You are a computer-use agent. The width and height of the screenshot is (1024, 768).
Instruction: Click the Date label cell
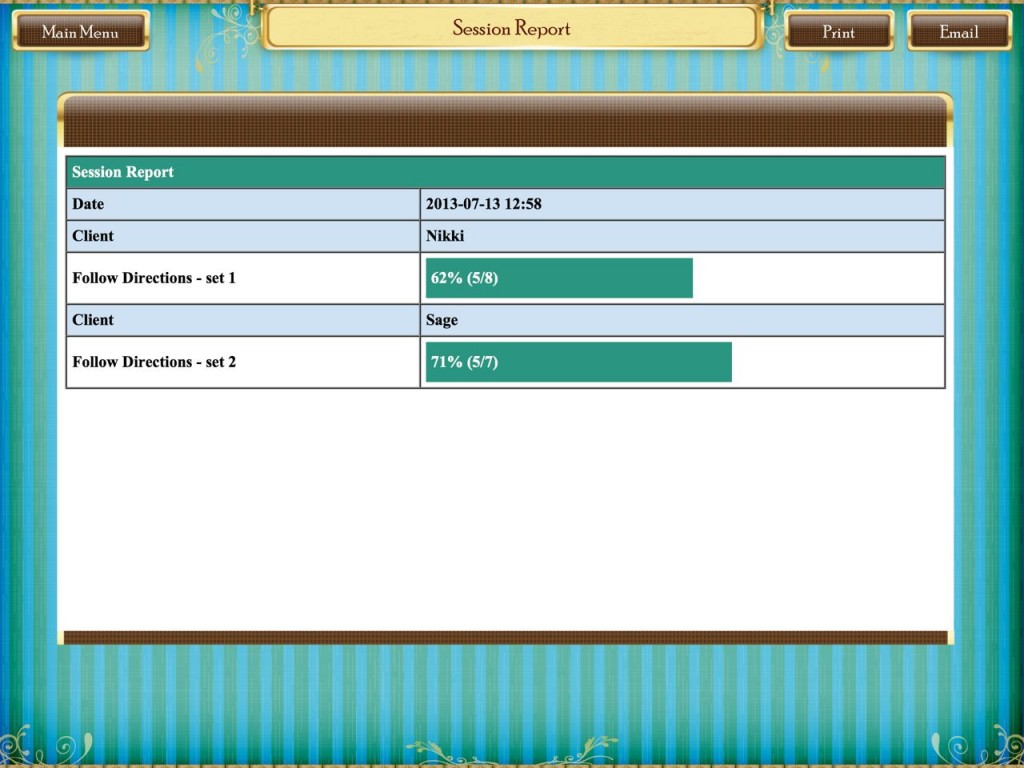pos(243,204)
